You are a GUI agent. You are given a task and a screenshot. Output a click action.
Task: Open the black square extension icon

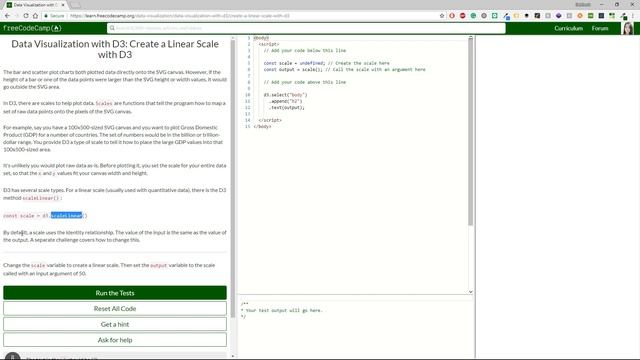pyautogui.click(x=537, y=16)
